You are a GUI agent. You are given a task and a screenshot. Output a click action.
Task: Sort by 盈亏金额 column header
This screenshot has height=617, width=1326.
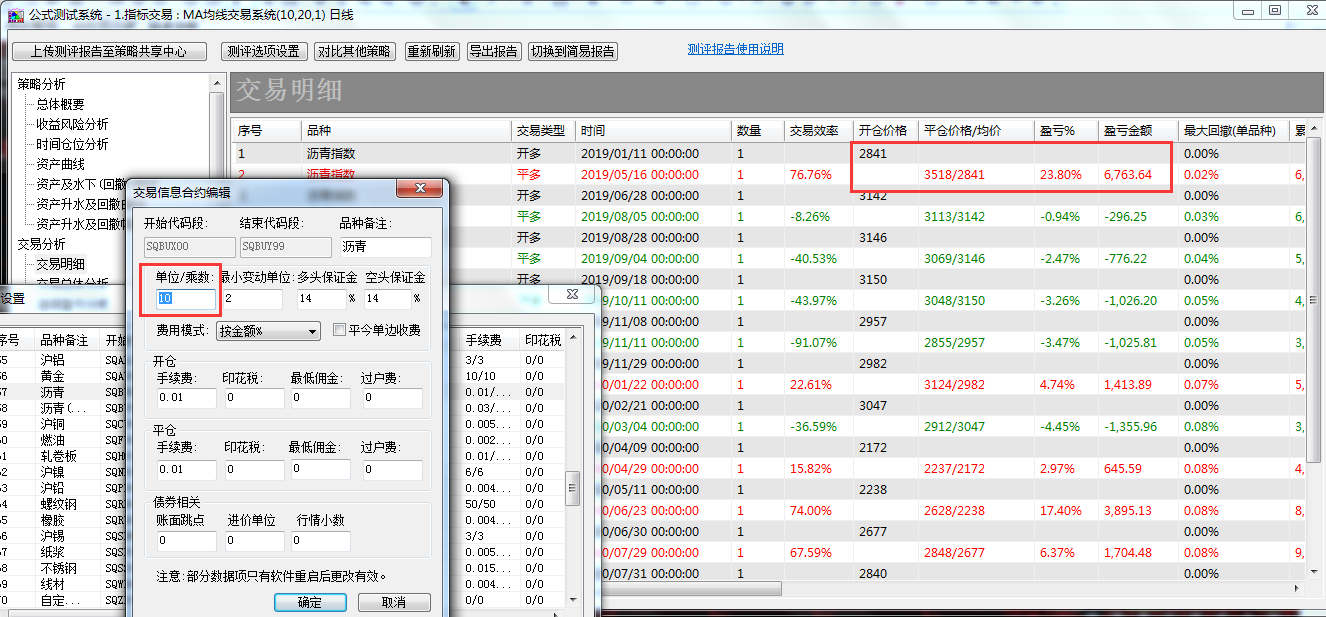point(1128,131)
